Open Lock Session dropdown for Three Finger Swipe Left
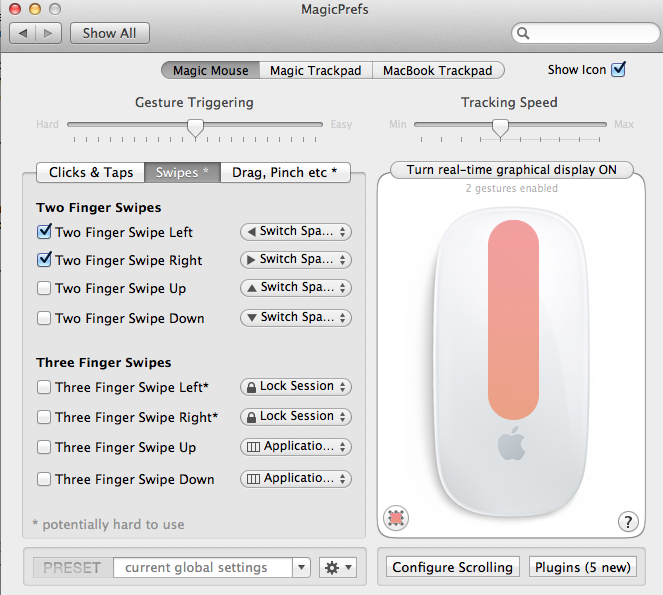 (296, 387)
